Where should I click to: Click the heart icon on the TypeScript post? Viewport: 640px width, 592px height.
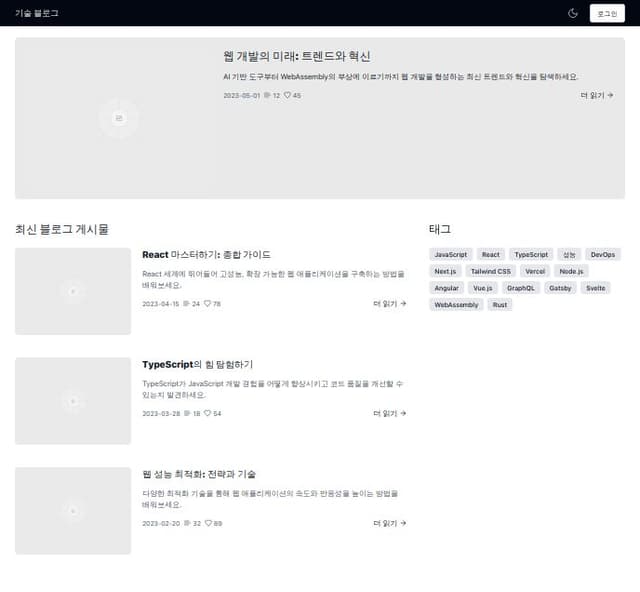point(207,413)
